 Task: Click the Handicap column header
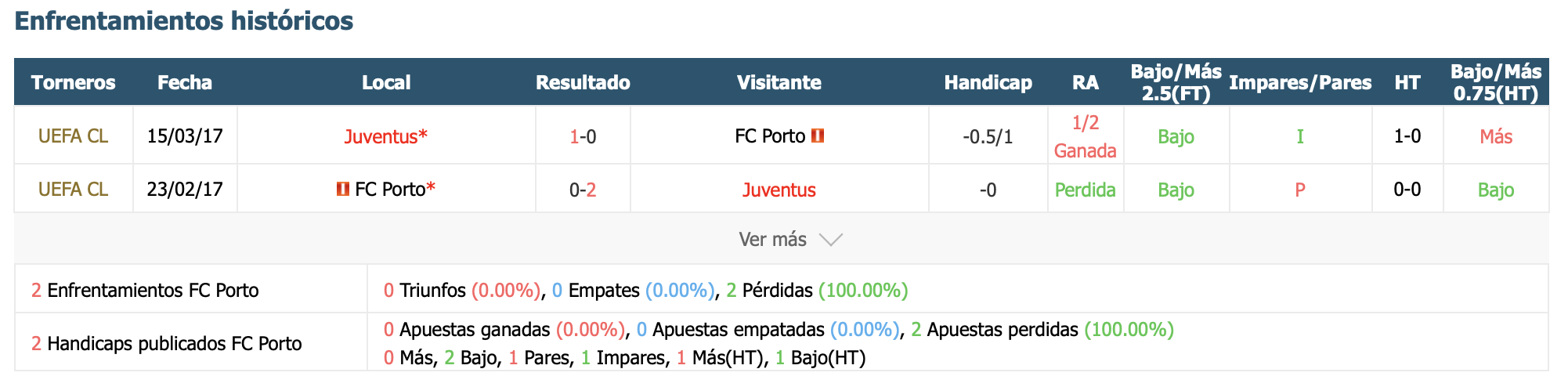(x=988, y=82)
